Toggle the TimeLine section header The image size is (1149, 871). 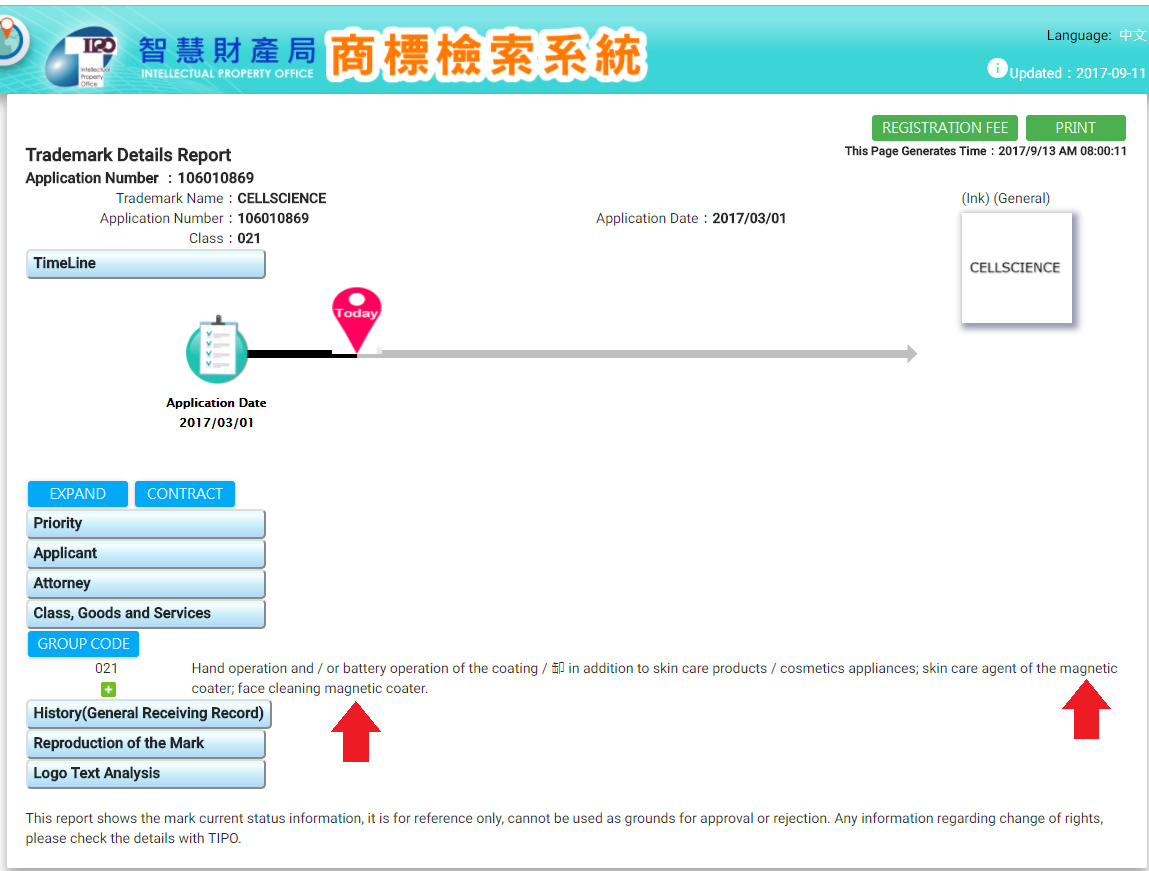(146, 264)
